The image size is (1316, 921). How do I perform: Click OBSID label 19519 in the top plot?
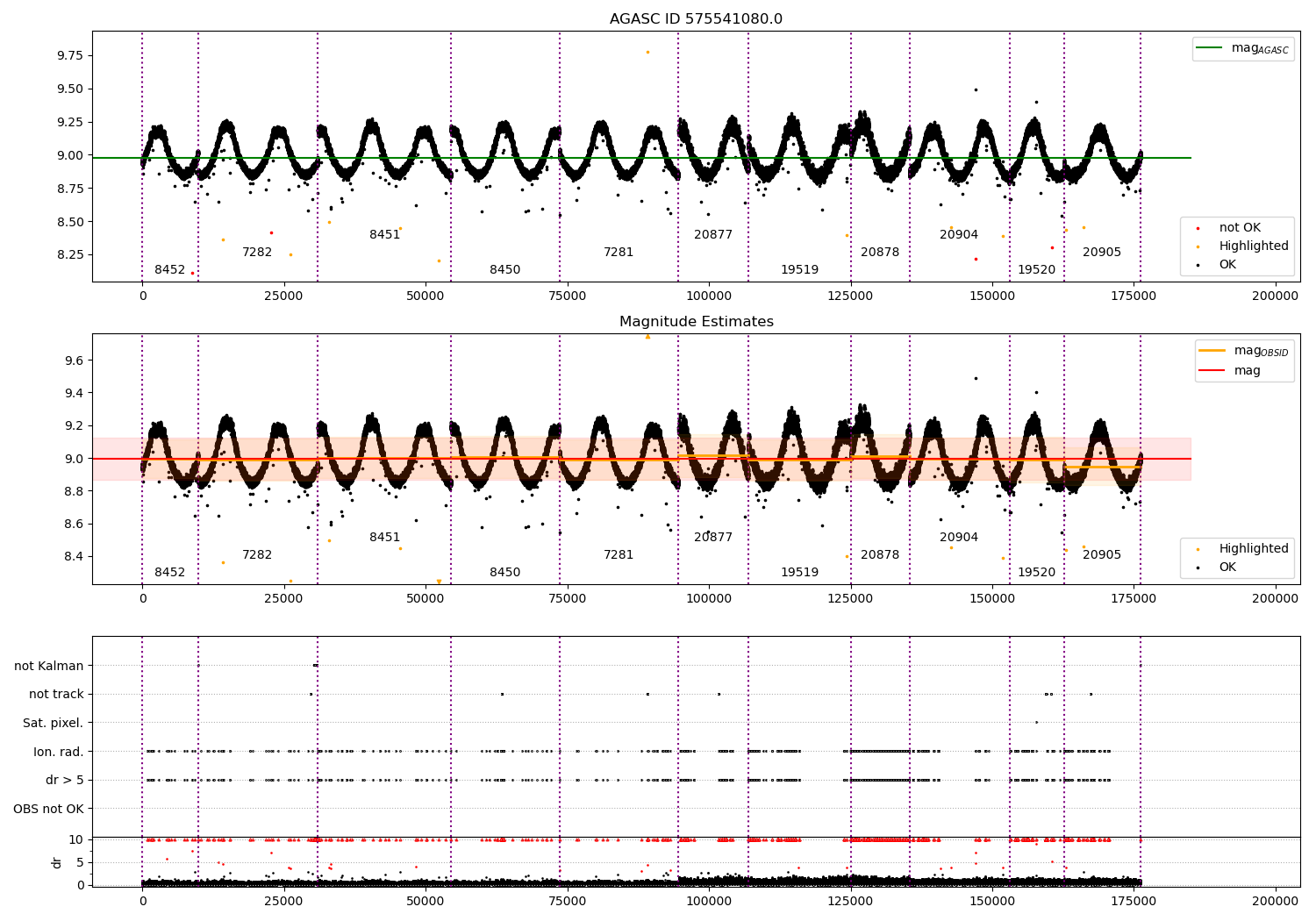click(x=800, y=270)
